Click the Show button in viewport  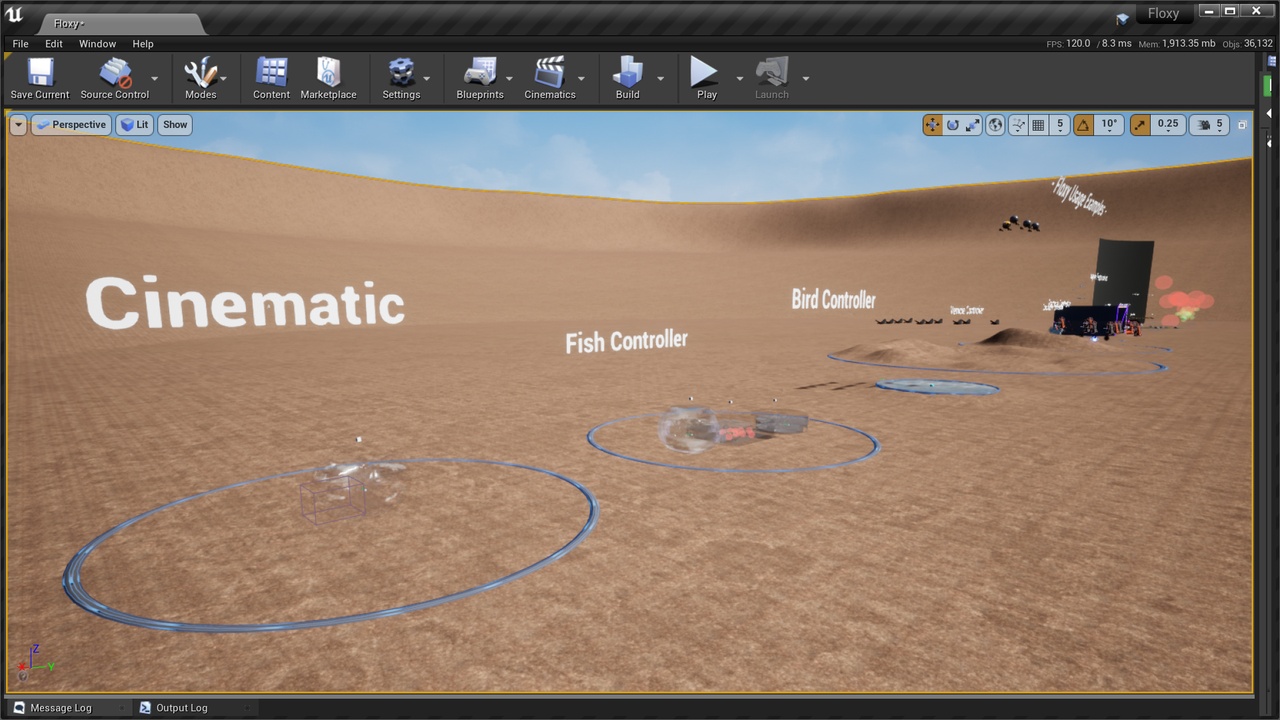point(175,125)
